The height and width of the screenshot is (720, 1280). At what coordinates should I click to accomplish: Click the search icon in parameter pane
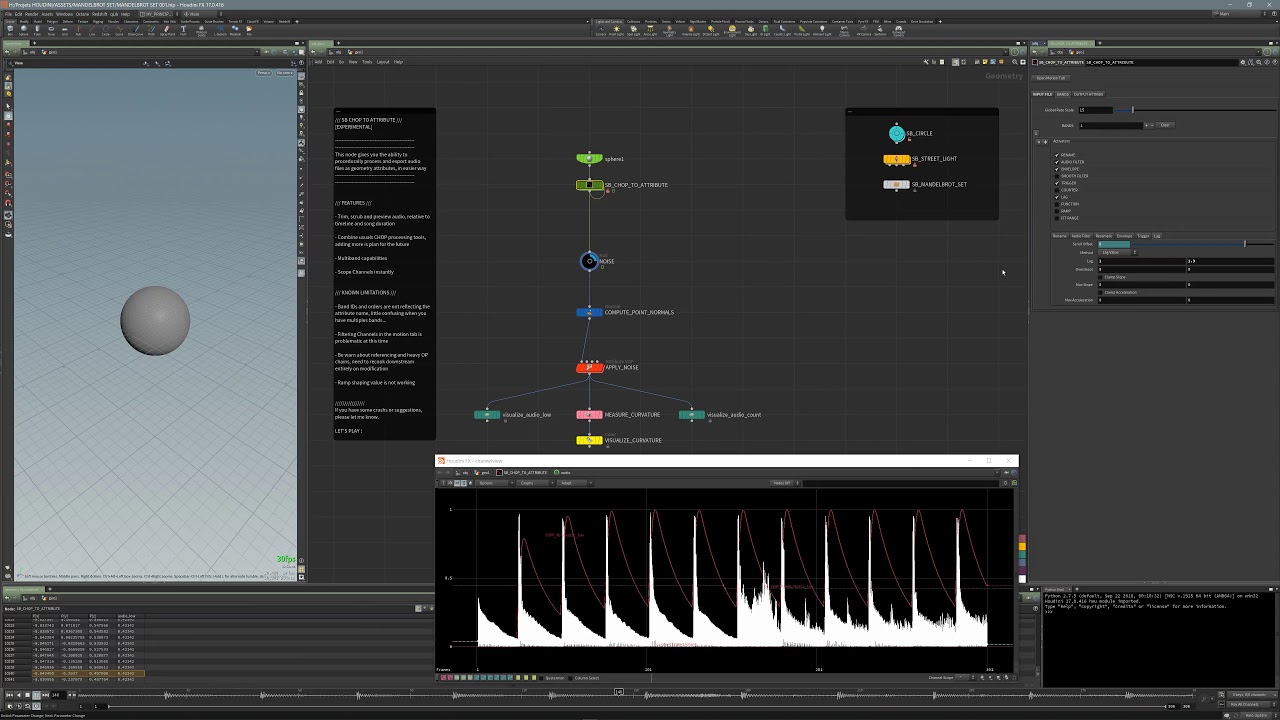click(x=1258, y=62)
